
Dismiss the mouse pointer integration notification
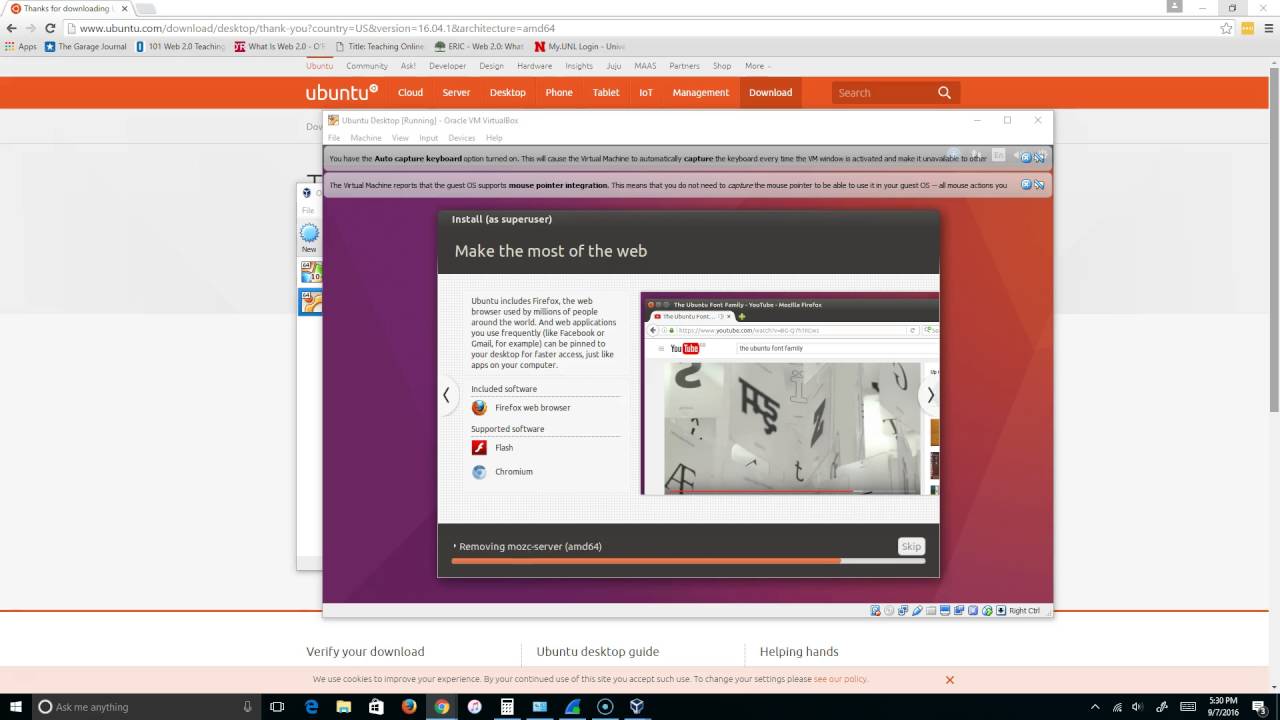1026,184
